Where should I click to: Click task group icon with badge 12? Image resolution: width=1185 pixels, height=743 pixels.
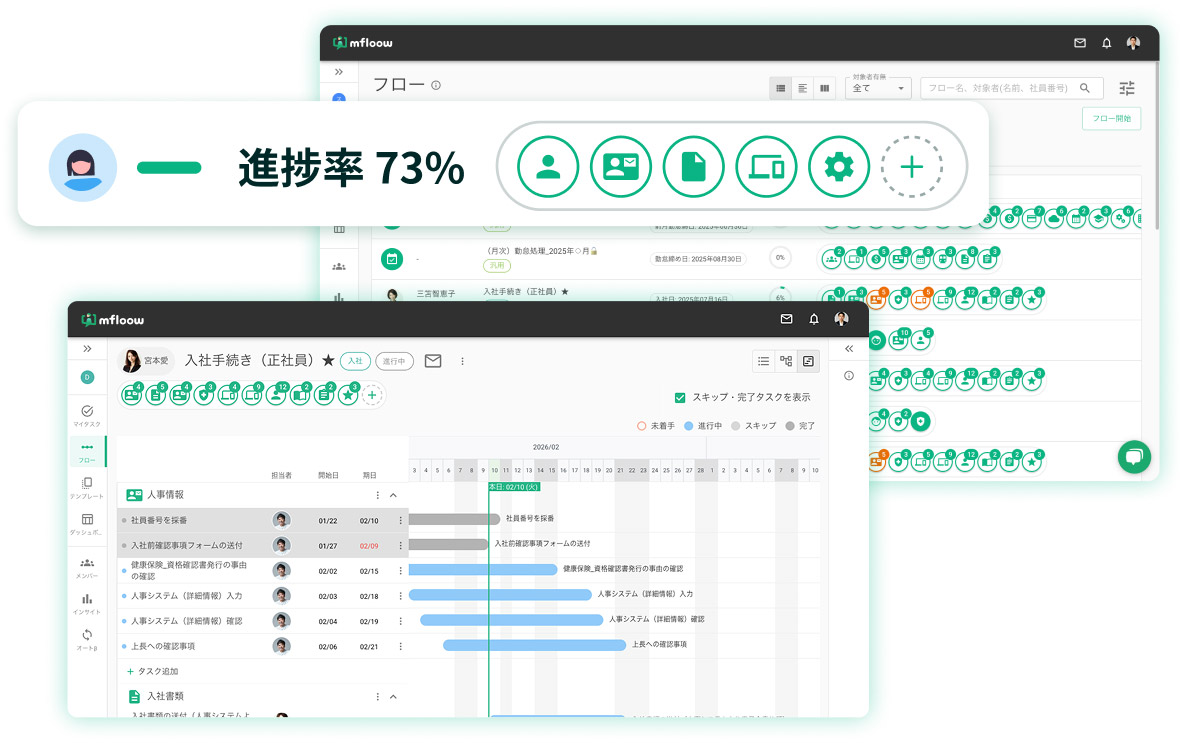pos(277,395)
